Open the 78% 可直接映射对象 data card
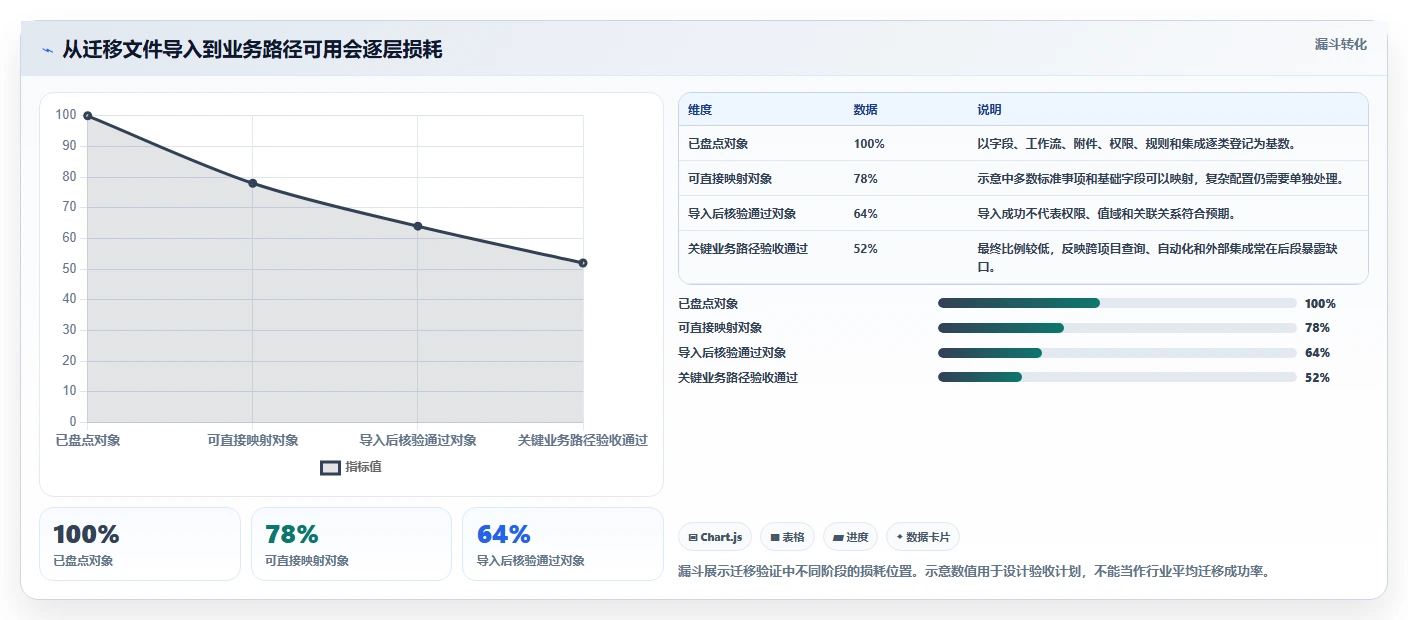The height and width of the screenshot is (620, 1408). coord(351,544)
